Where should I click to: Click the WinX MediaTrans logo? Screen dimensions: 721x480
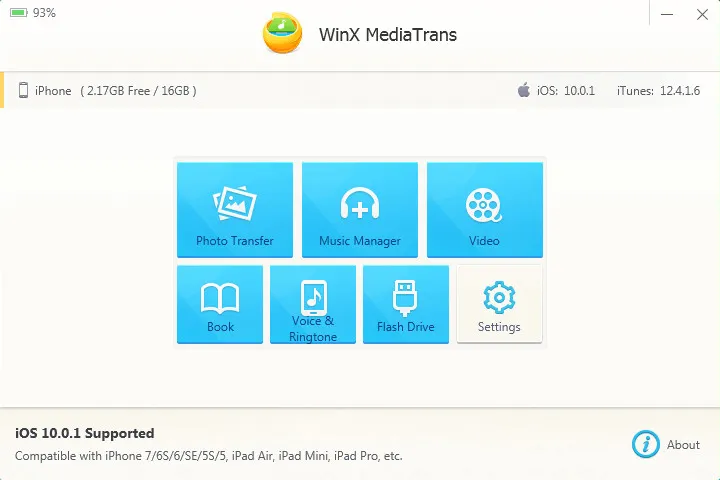pos(282,33)
